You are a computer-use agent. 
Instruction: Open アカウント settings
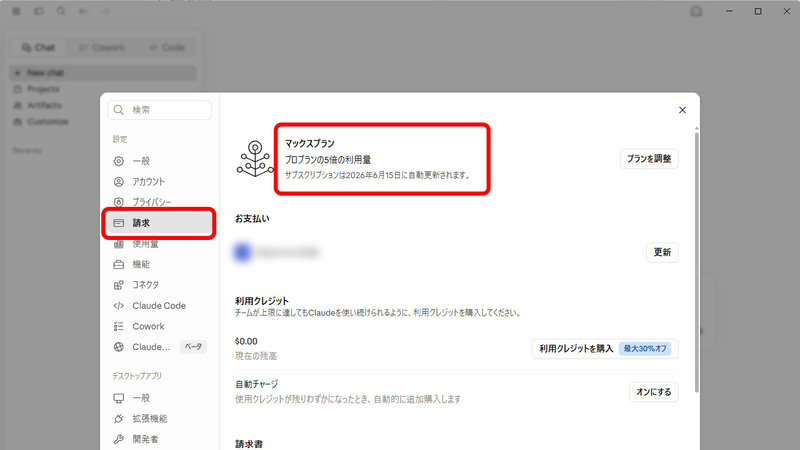point(160,182)
